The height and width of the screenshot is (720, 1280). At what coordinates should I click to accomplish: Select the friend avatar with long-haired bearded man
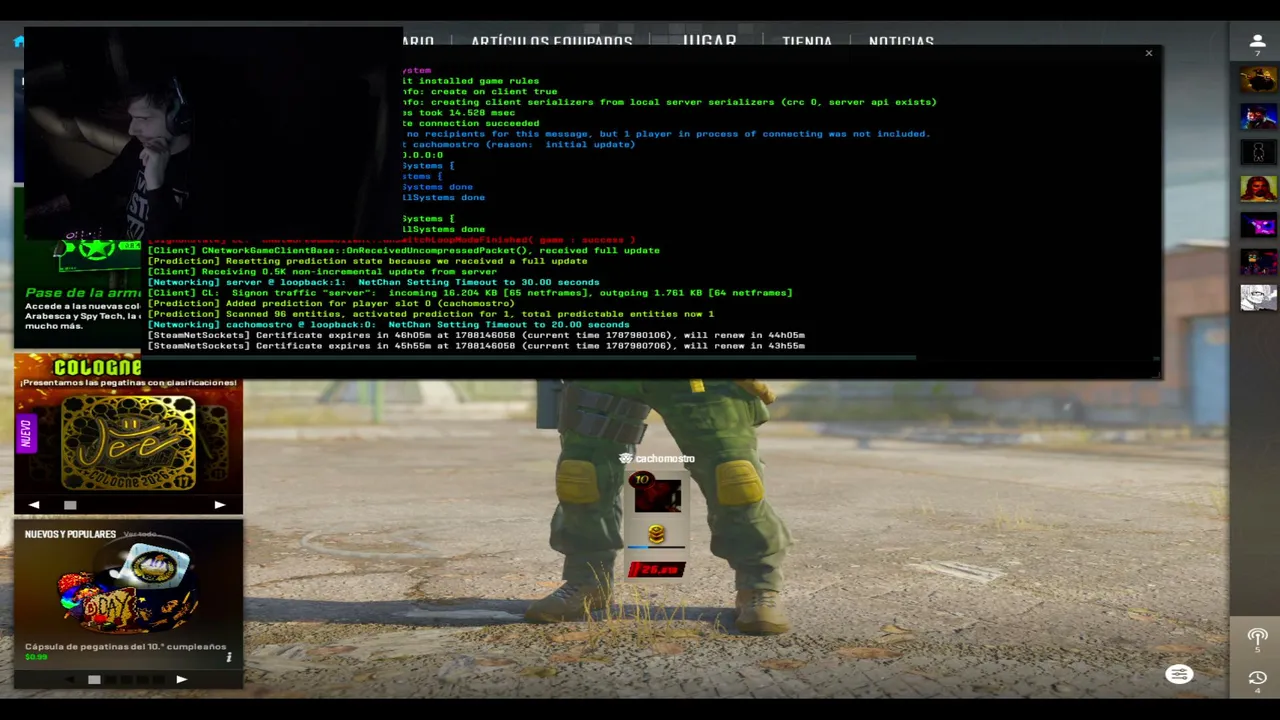(1258, 188)
